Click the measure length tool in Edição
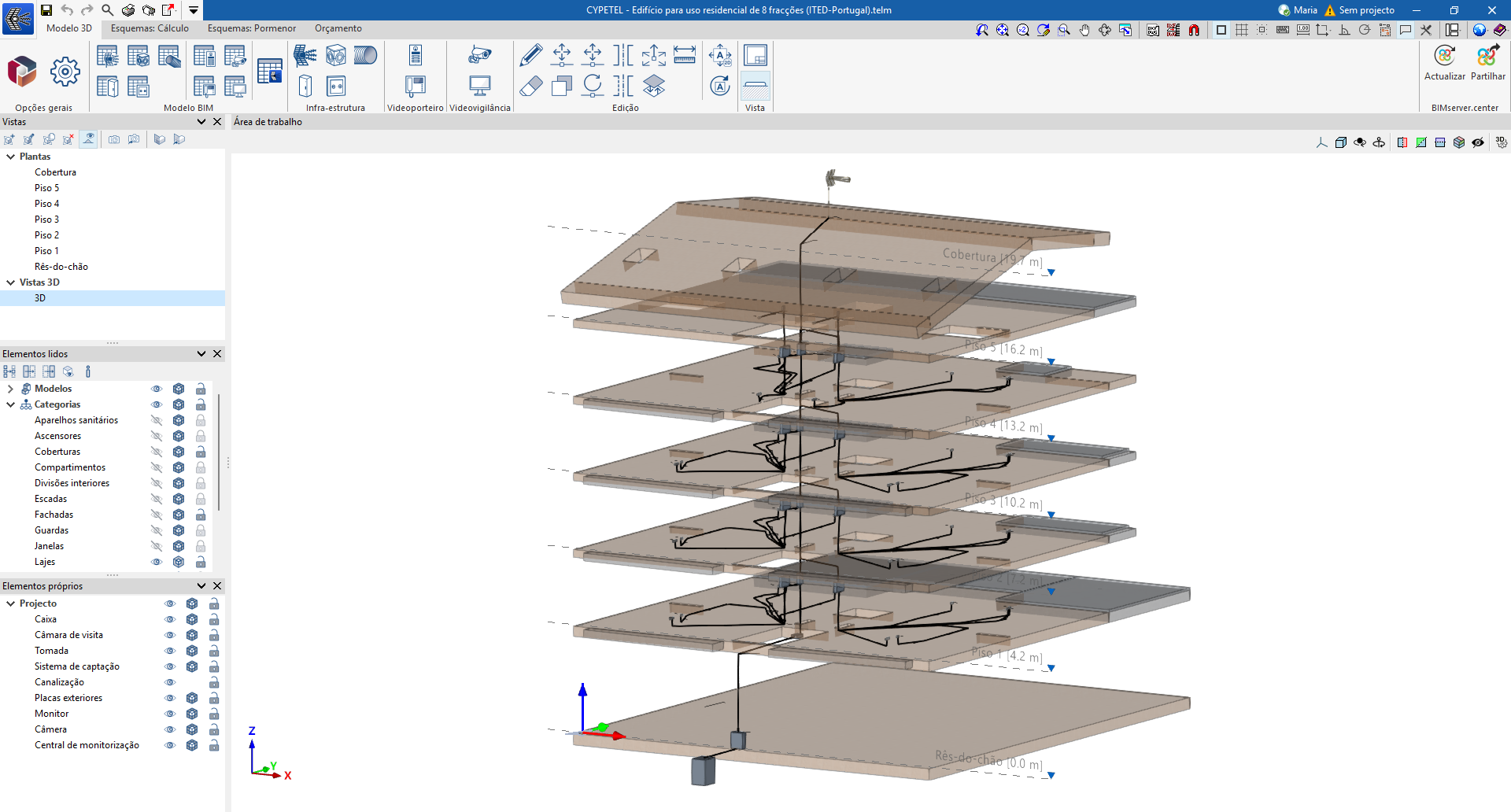 pyautogui.click(x=685, y=55)
